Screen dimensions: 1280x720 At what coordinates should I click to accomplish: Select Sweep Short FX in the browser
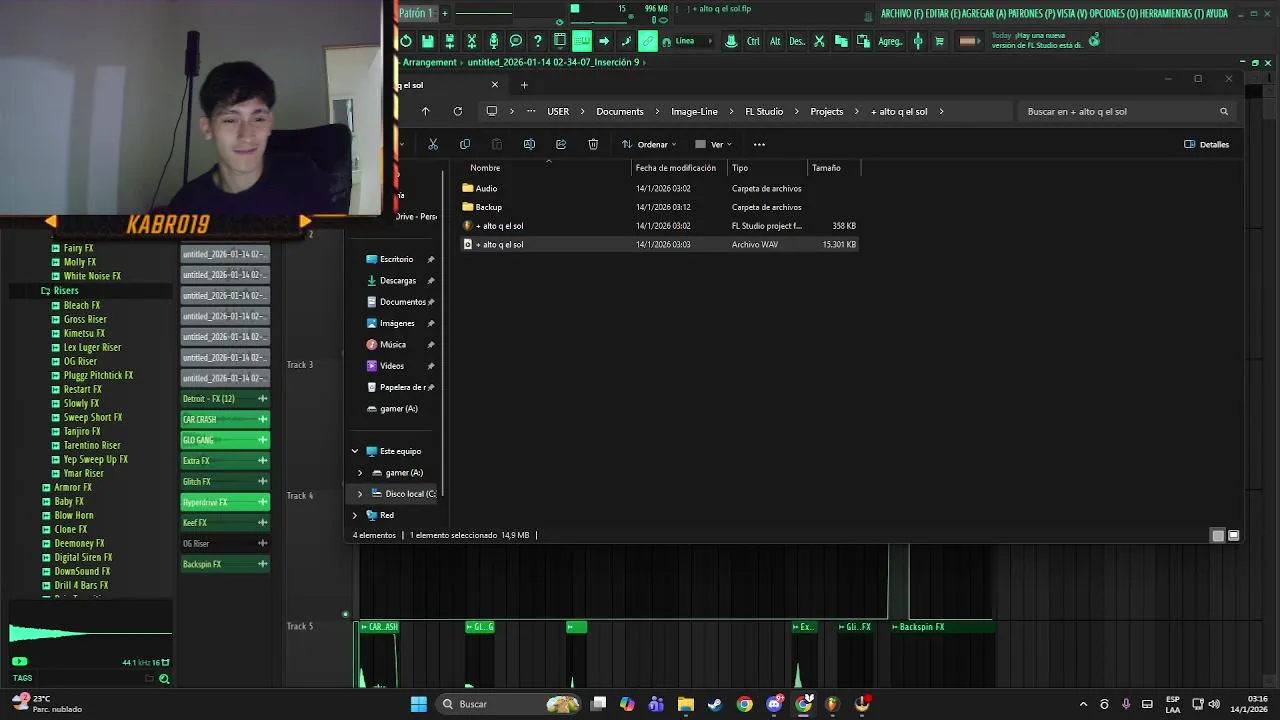pyautogui.click(x=93, y=417)
